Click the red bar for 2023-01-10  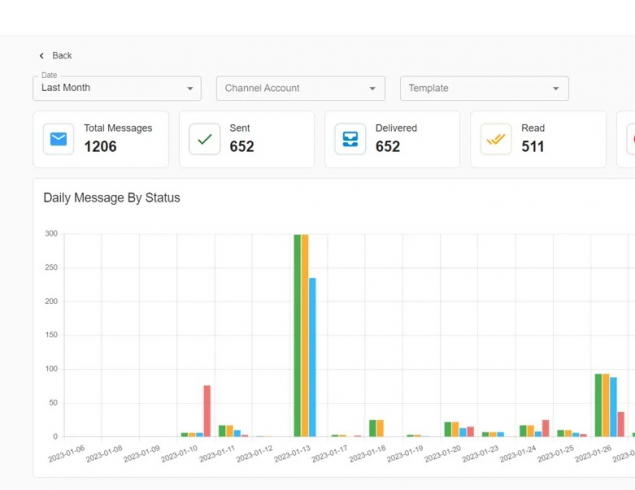[207, 411]
